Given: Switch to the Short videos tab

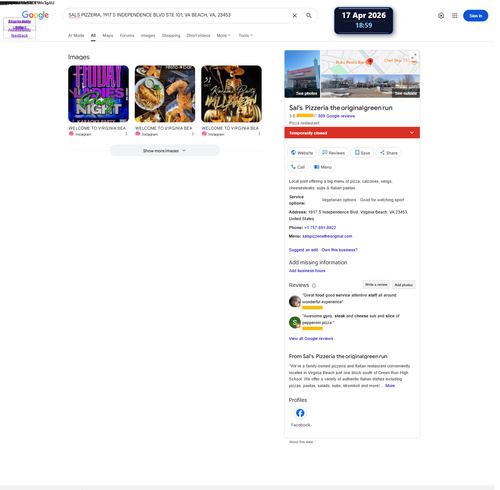Looking at the screenshot, I should pos(198,35).
